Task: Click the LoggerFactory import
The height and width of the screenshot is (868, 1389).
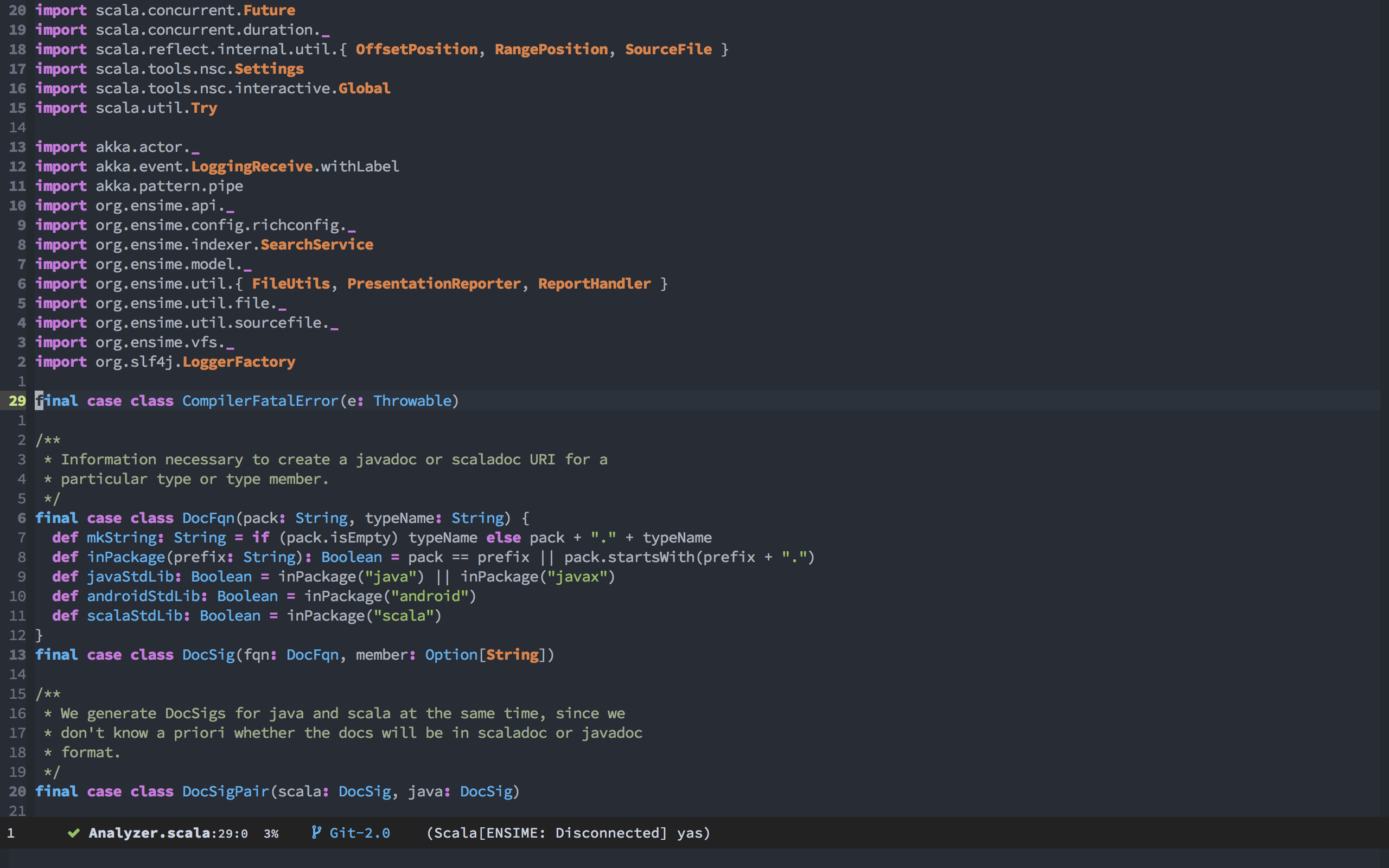Action: [239, 362]
